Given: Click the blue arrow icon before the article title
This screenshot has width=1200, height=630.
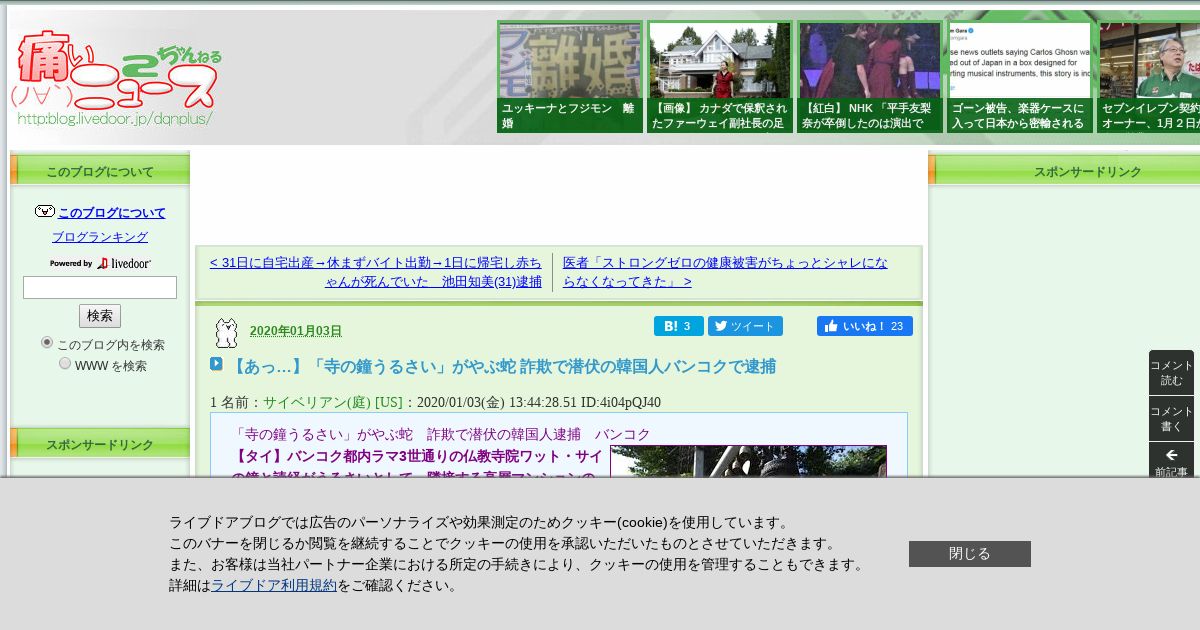Looking at the screenshot, I should tap(216, 364).
